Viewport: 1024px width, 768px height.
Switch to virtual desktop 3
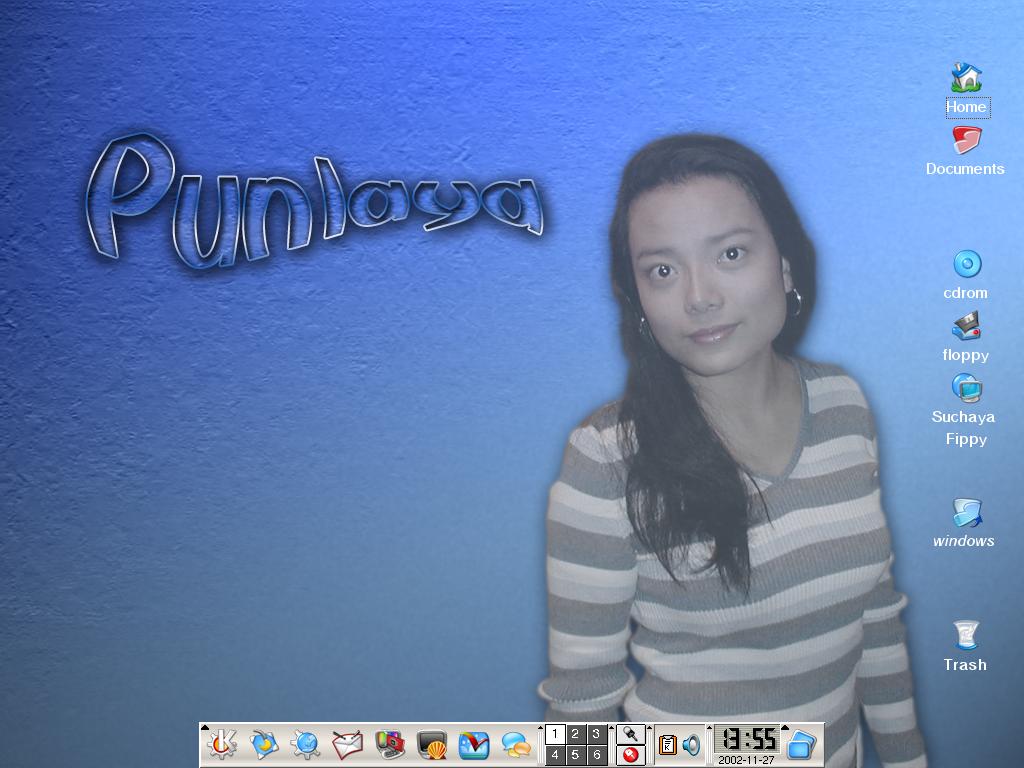pyautogui.click(x=596, y=734)
